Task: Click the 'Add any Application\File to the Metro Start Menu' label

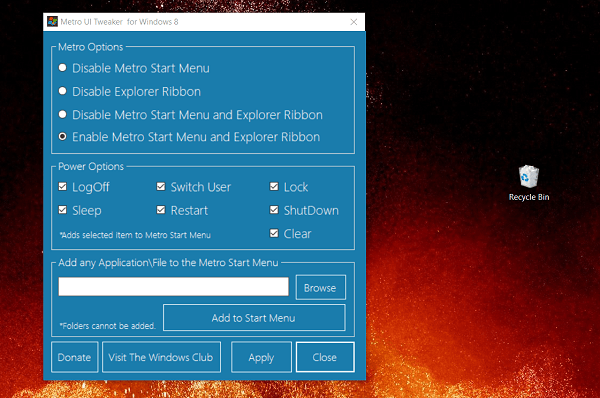Action: (x=168, y=263)
